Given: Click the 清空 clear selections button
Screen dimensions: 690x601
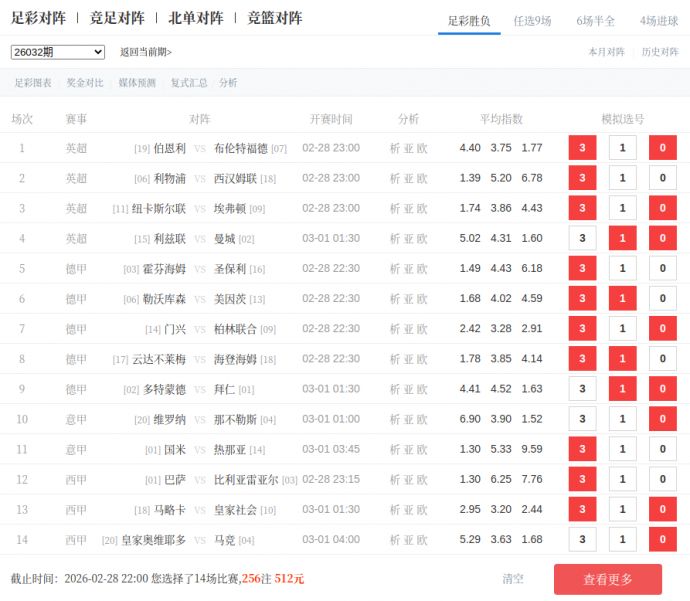Looking at the screenshot, I should [x=513, y=579].
